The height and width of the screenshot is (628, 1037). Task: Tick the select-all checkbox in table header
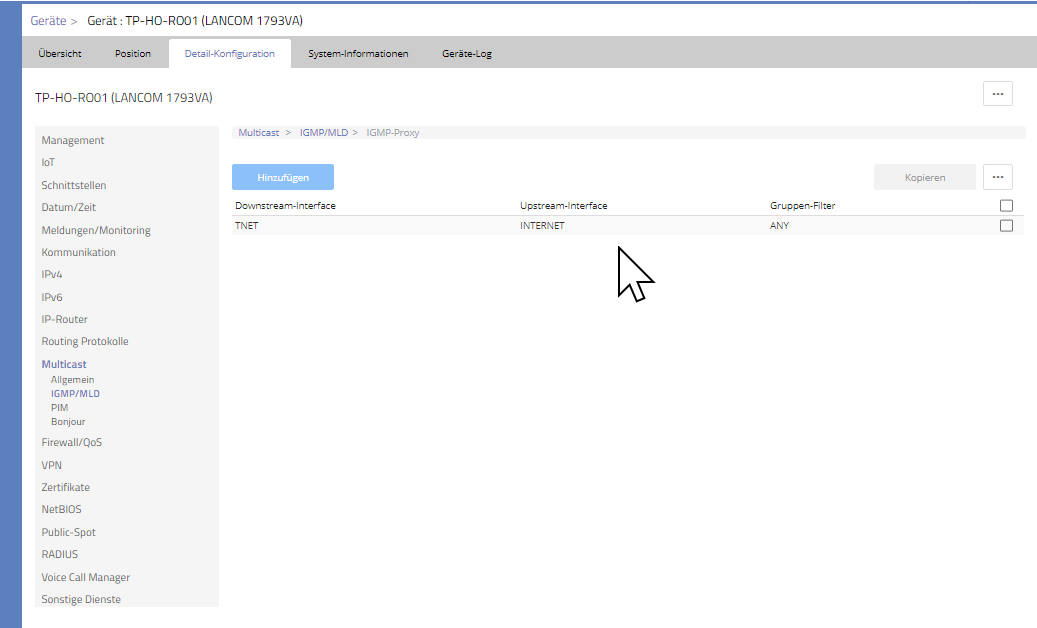pos(1006,206)
